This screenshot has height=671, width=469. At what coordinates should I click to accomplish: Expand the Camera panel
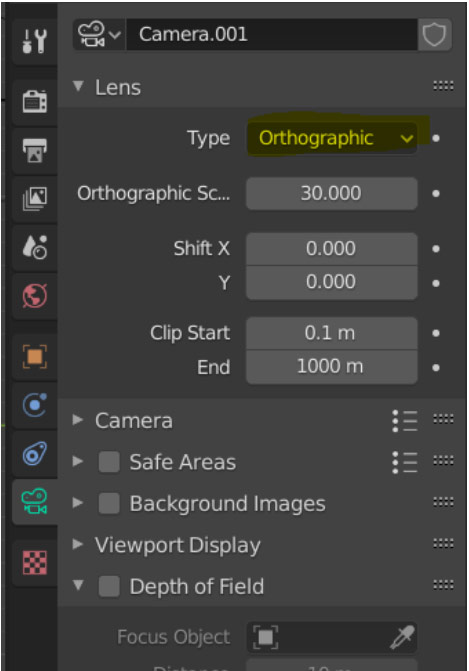point(78,420)
